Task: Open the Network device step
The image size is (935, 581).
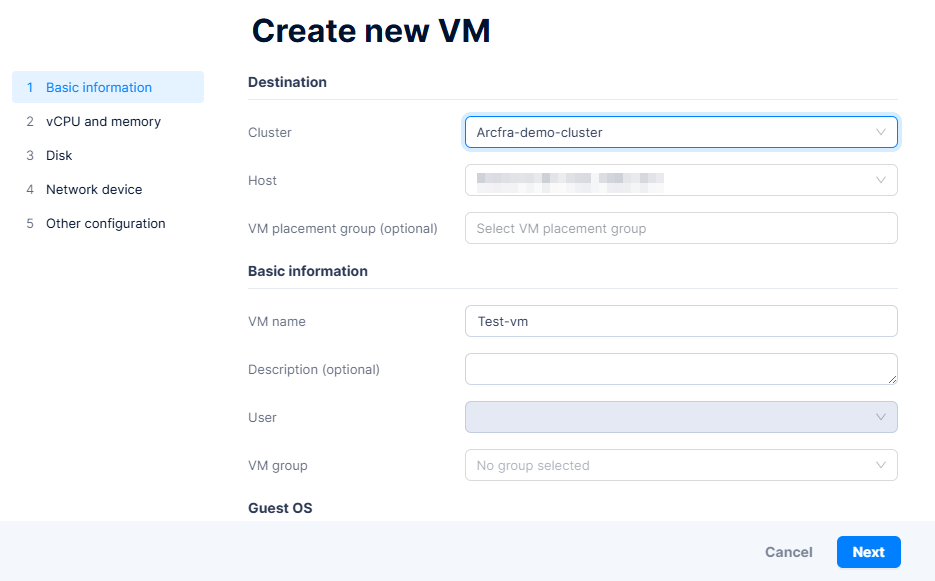Action: tap(94, 189)
